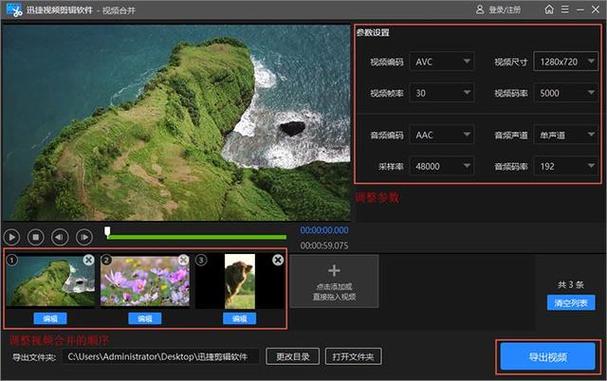The width and height of the screenshot is (607, 381).
Task: Click the main video preview area
Action: click(176, 123)
